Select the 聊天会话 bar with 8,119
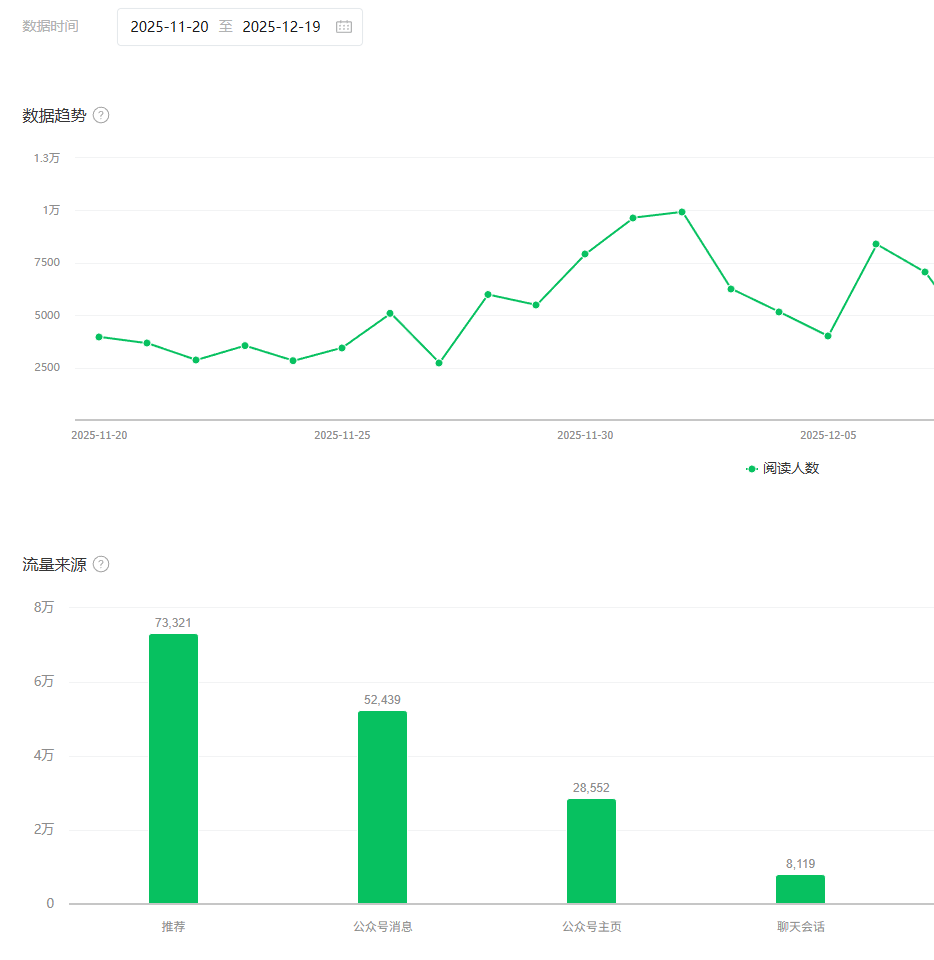Screen dimensions: 934x960 tap(801, 889)
